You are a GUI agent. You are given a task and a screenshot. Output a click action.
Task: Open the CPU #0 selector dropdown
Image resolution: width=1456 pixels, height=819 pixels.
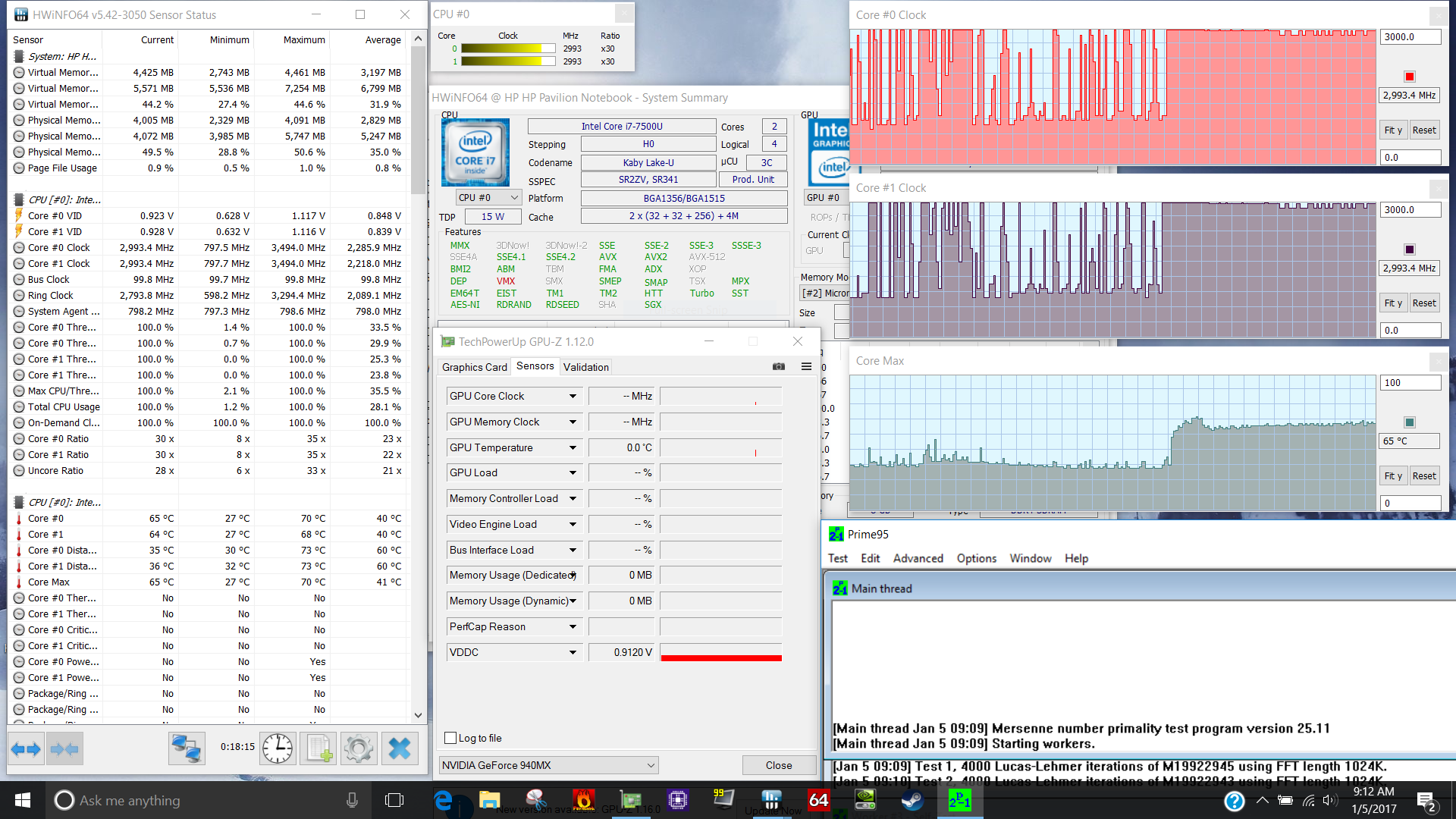tap(489, 197)
